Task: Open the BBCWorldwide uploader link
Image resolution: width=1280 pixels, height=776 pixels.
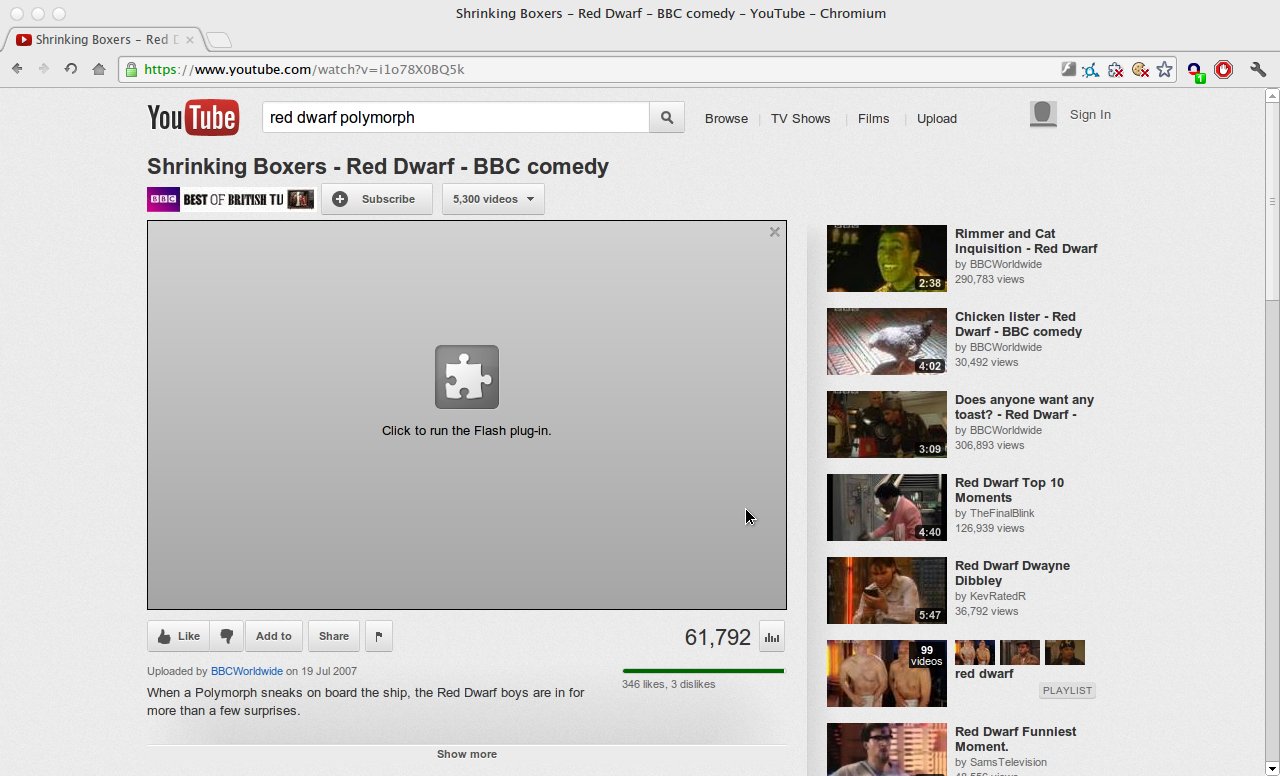Action: (x=247, y=671)
